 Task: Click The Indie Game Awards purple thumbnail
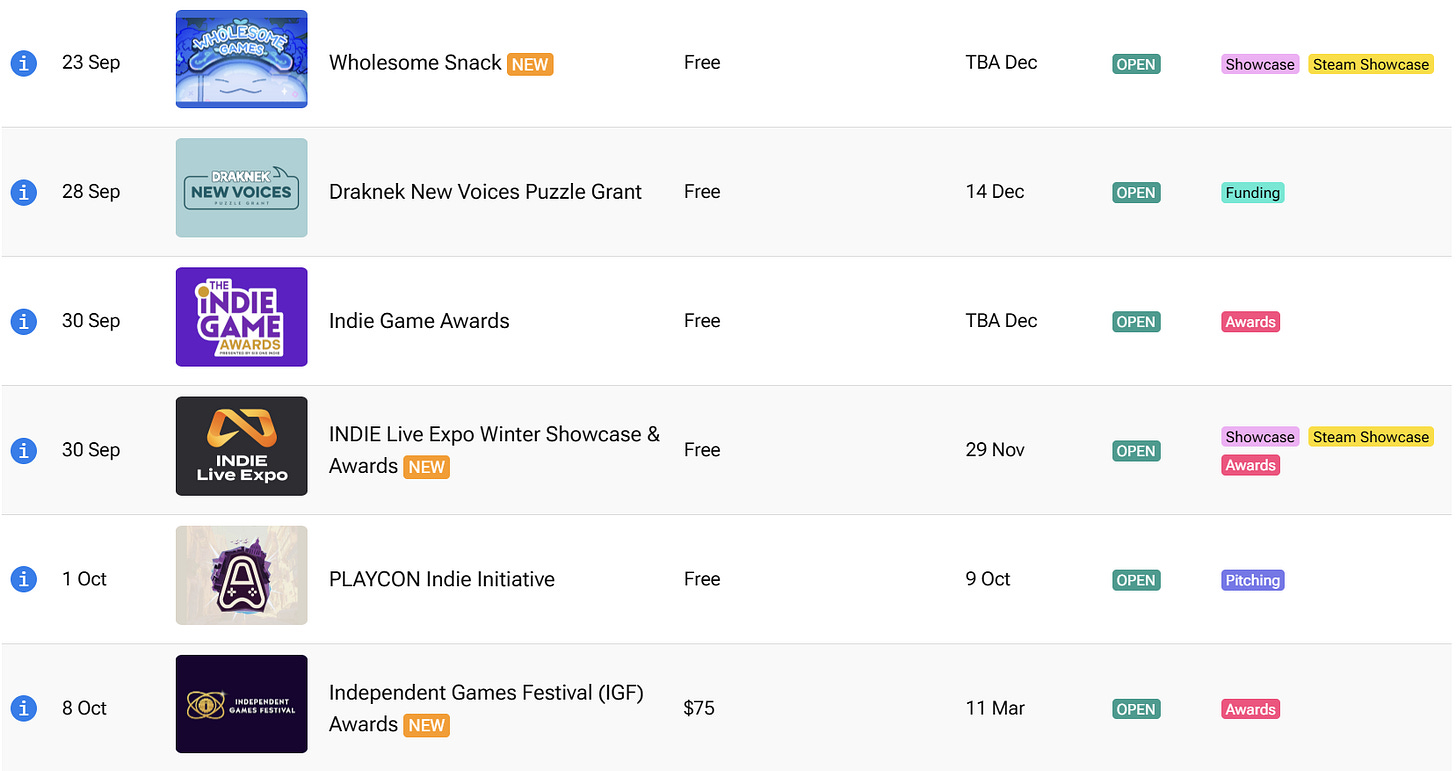pos(242,317)
